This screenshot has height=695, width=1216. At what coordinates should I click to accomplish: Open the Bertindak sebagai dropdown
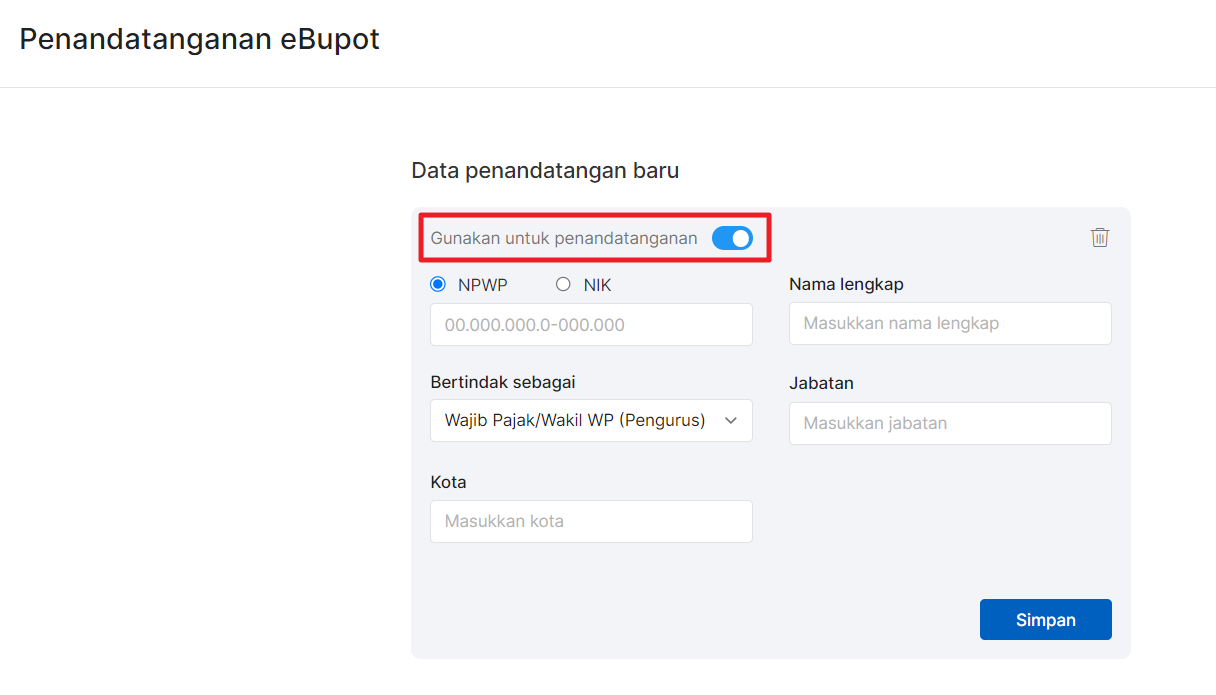click(x=590, y=421)
